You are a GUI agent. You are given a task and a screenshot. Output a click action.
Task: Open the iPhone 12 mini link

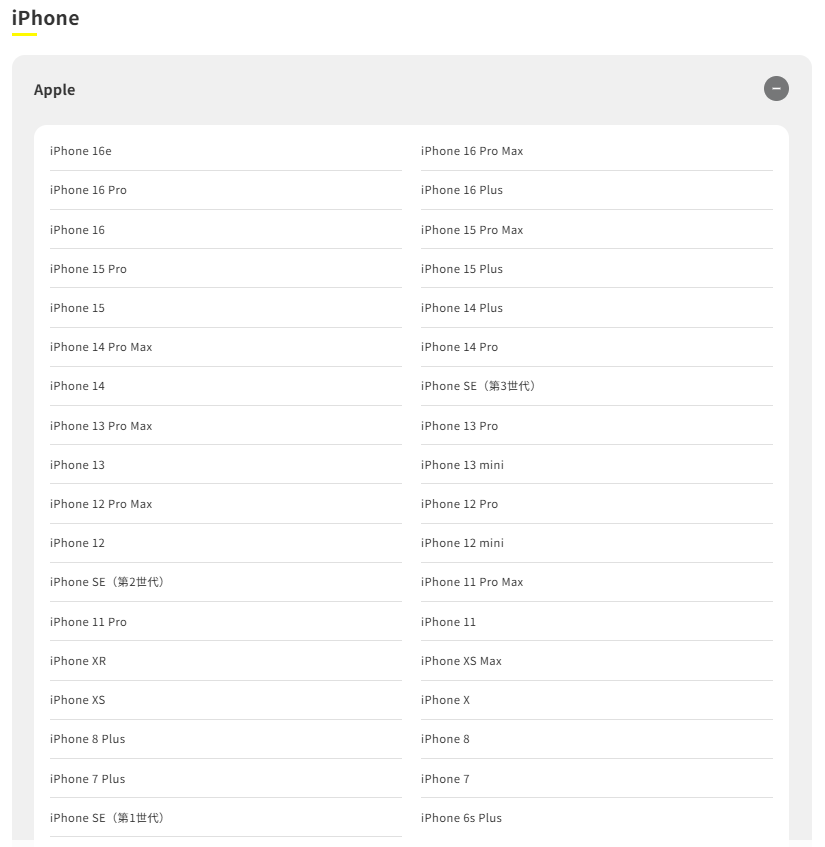pos(462,543)
